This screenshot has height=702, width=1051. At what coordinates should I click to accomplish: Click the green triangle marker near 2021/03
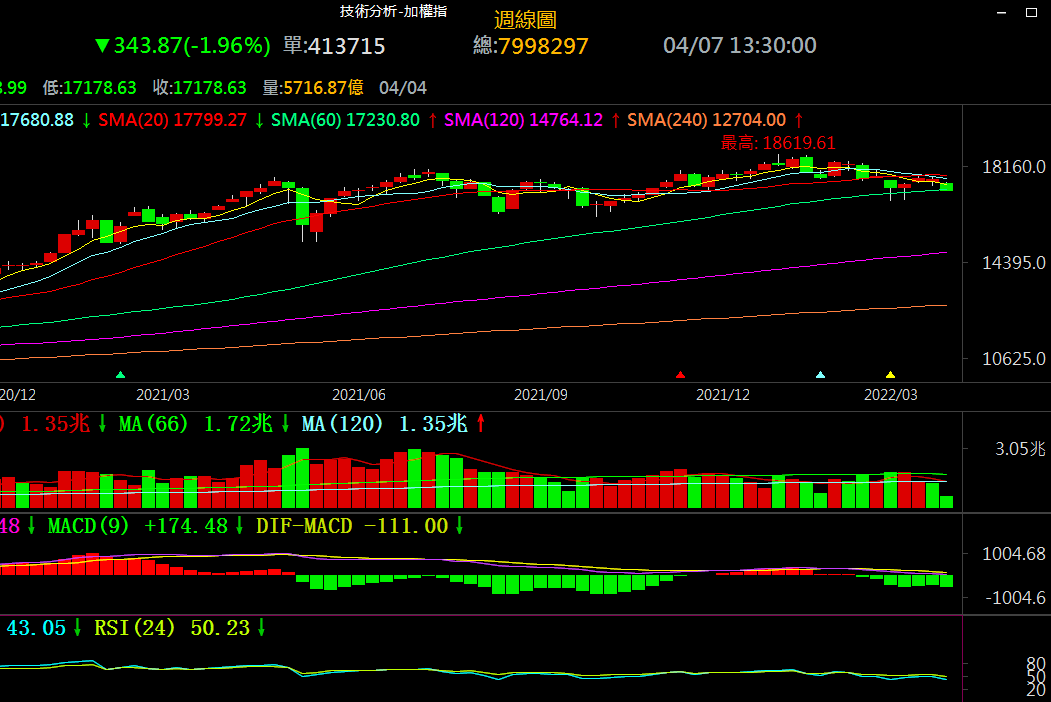121,375
